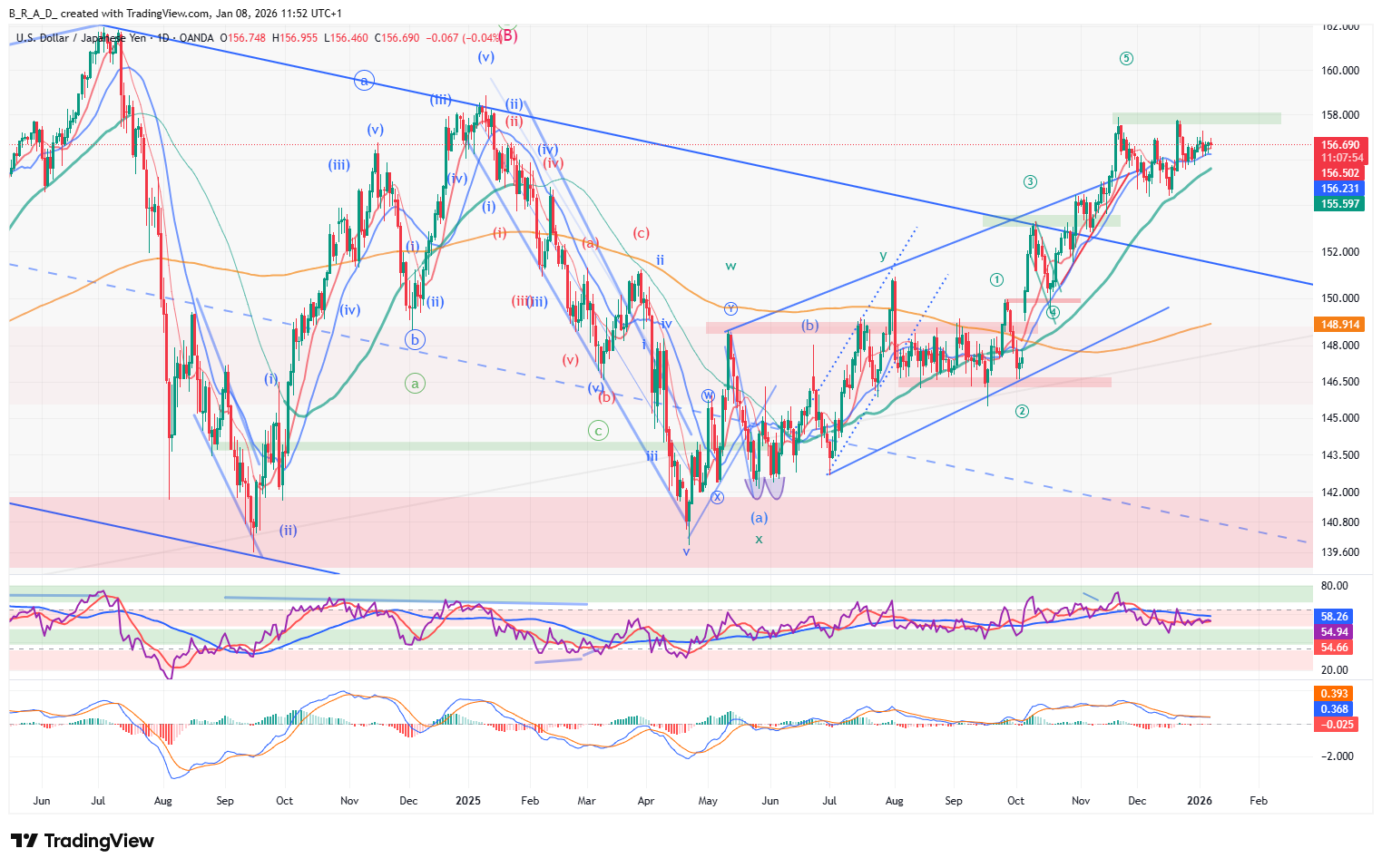Click the 160.000 level on price axis

coord(1339,71)
